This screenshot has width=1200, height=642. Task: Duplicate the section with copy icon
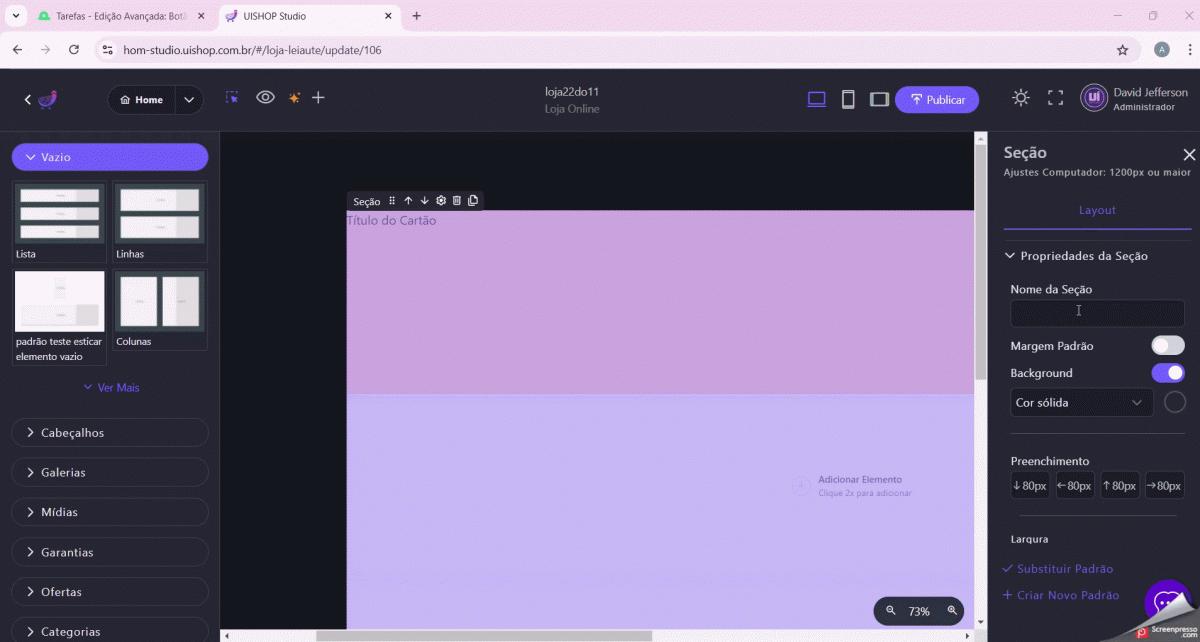pyautogui.click(x=473, y=201)
